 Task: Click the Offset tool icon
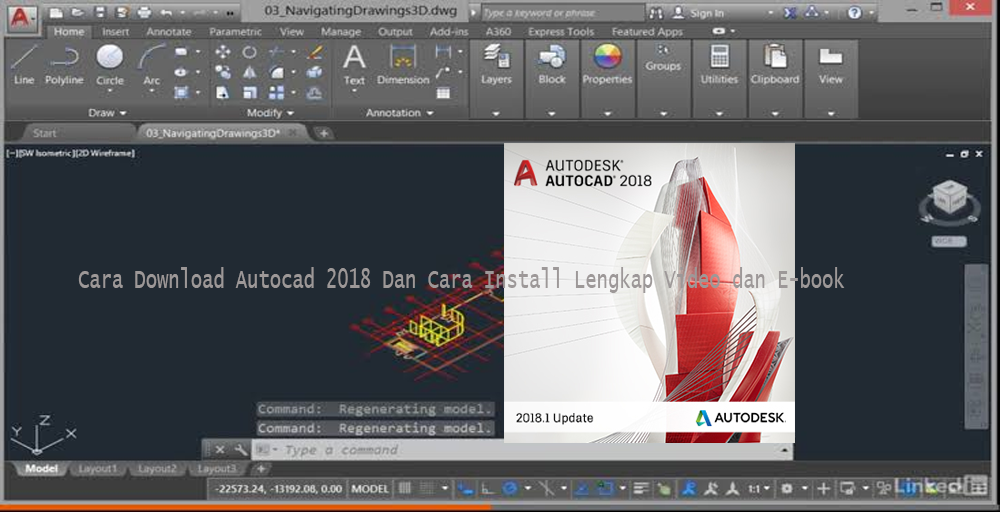(314, 93)
